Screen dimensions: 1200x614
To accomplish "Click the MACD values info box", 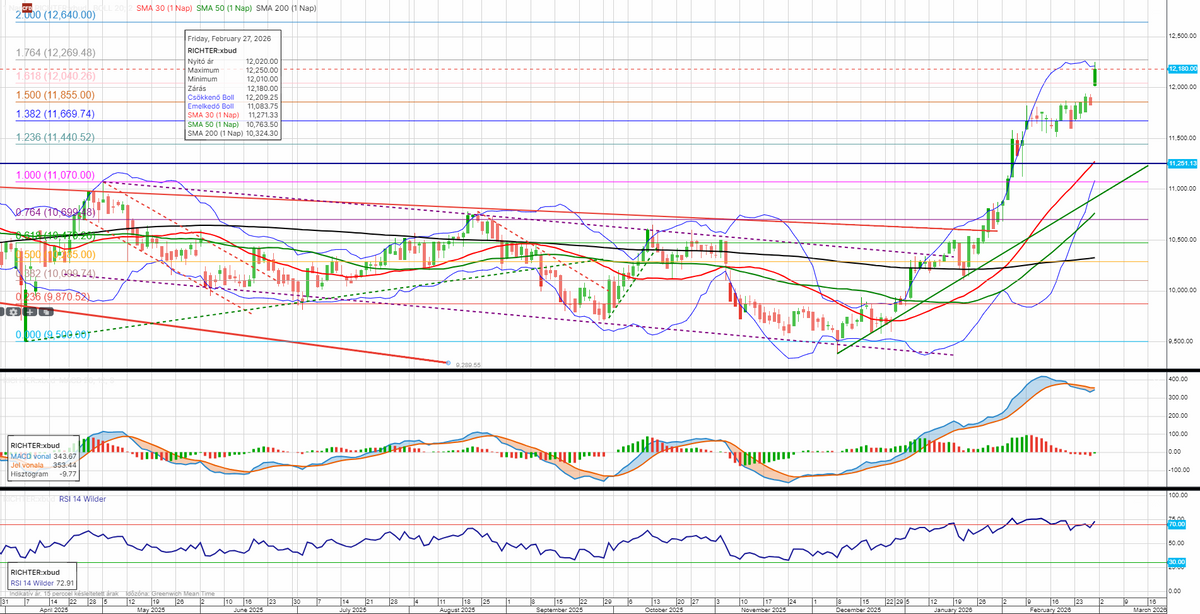I will pos(46,457).
